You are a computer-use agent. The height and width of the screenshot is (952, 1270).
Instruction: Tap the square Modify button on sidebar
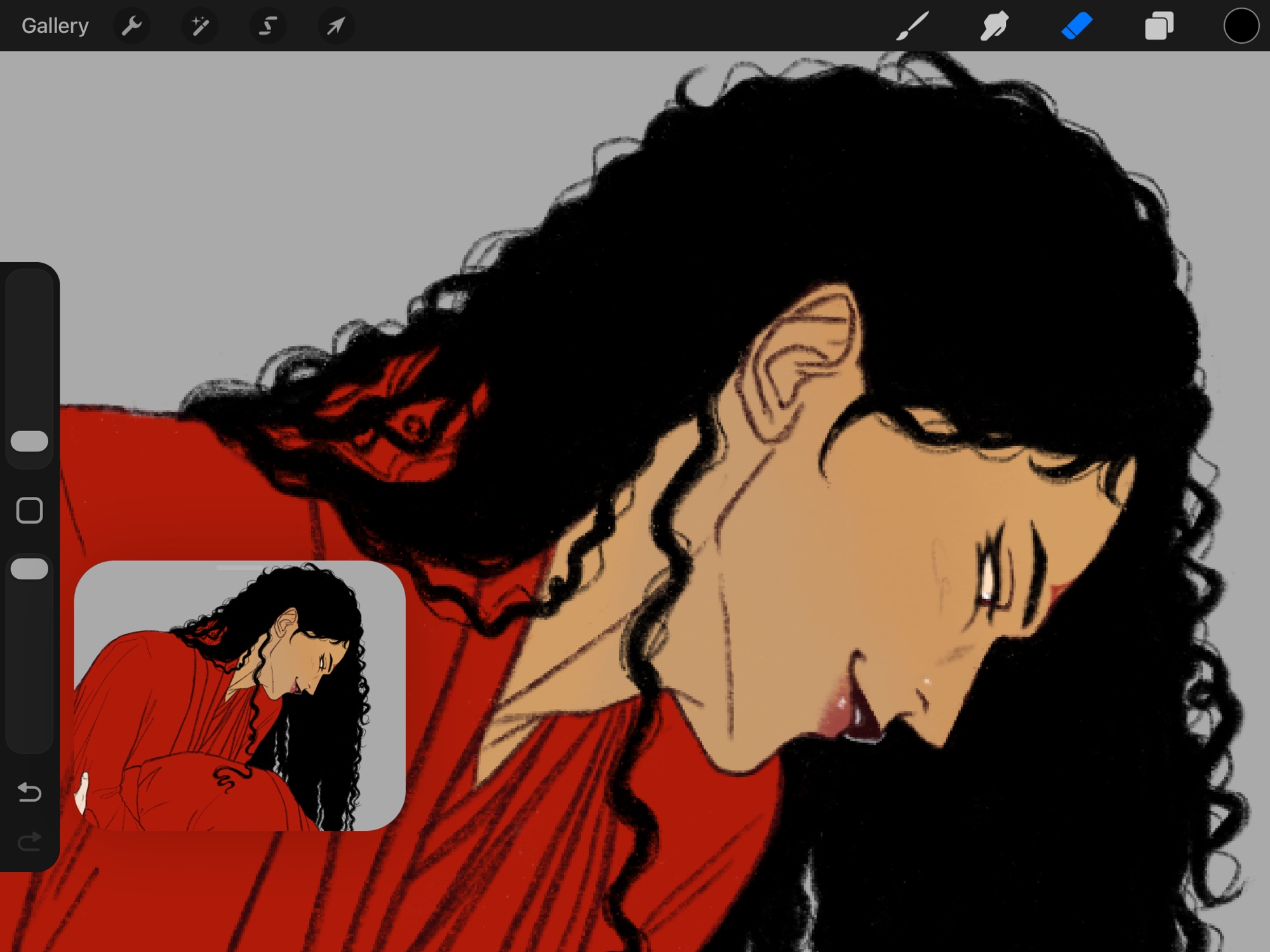[30, 510]
